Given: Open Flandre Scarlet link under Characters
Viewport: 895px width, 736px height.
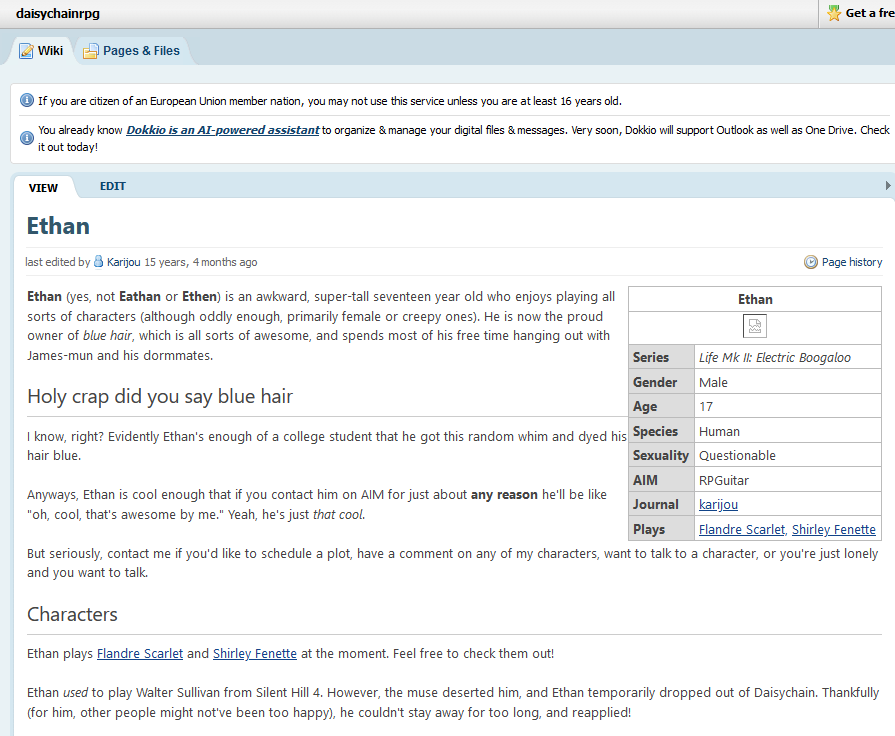Looking at the screenshot, I should tap(140, 654).
